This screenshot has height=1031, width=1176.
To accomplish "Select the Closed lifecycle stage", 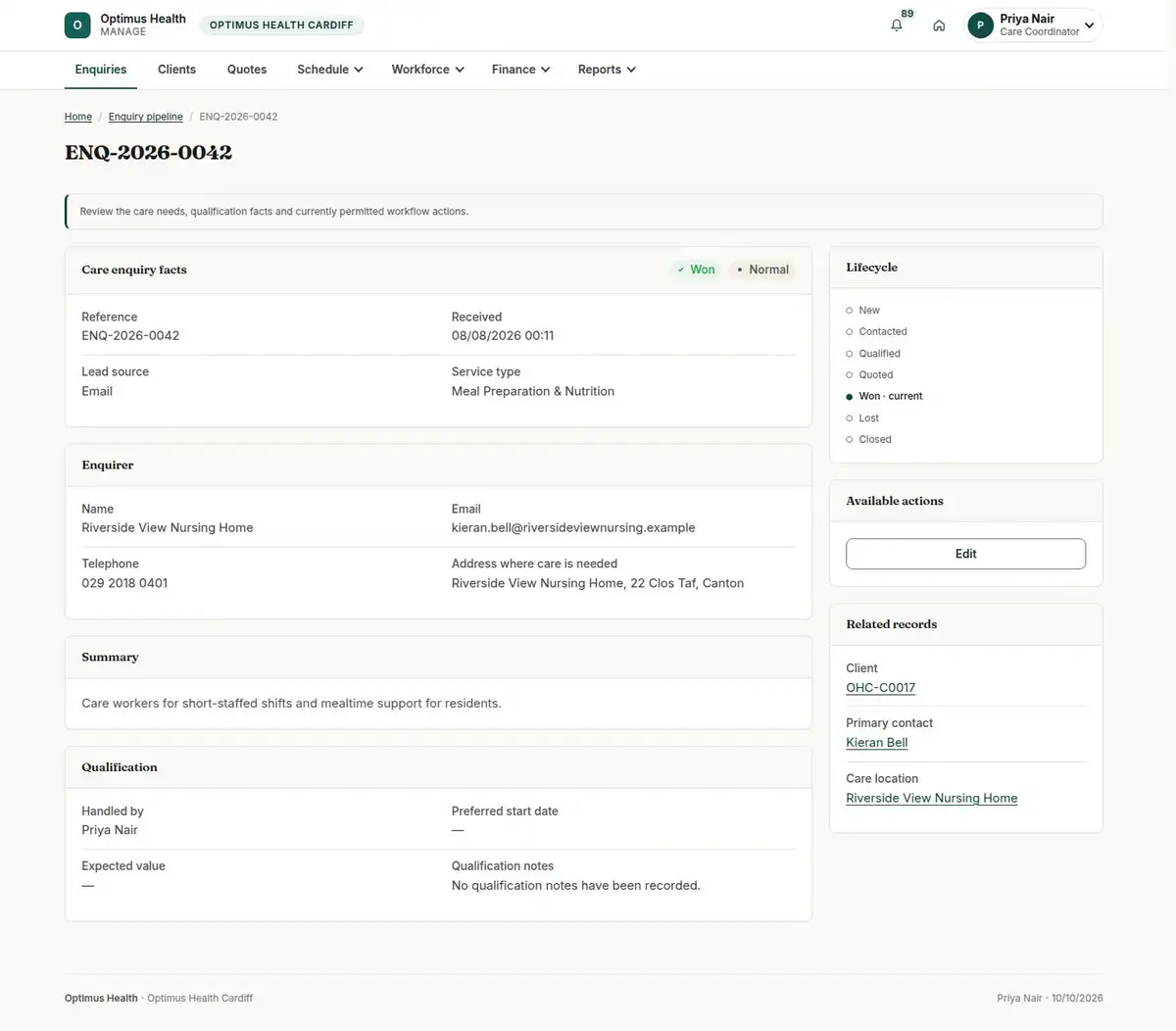I will pos(869,440).
